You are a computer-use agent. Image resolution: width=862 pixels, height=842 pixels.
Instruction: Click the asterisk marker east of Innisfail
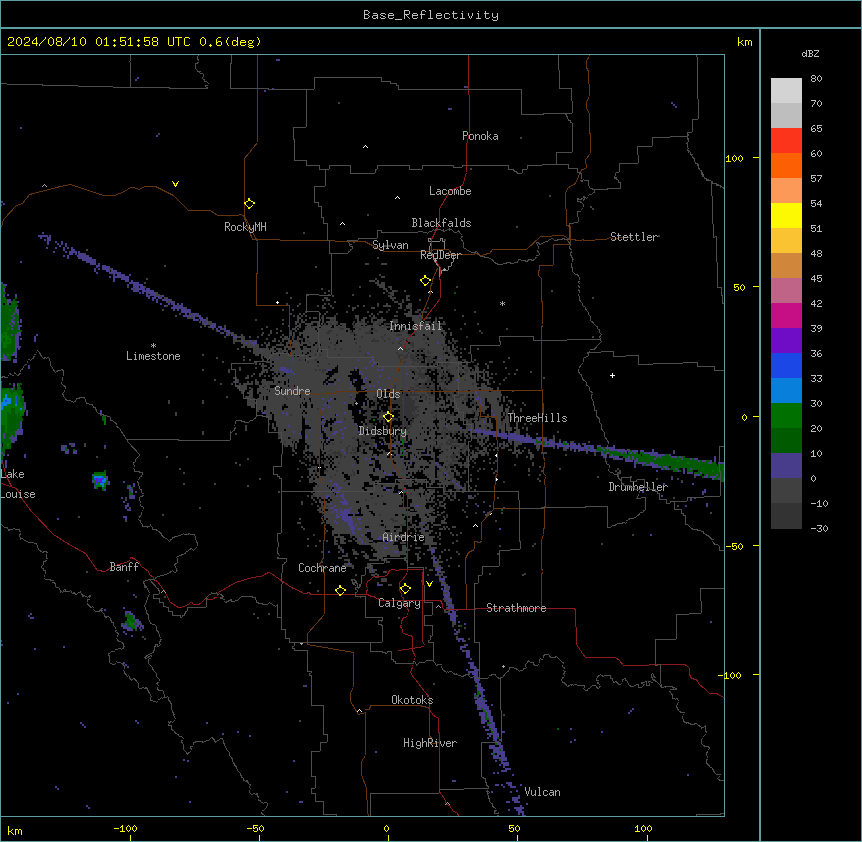(502, 303)
